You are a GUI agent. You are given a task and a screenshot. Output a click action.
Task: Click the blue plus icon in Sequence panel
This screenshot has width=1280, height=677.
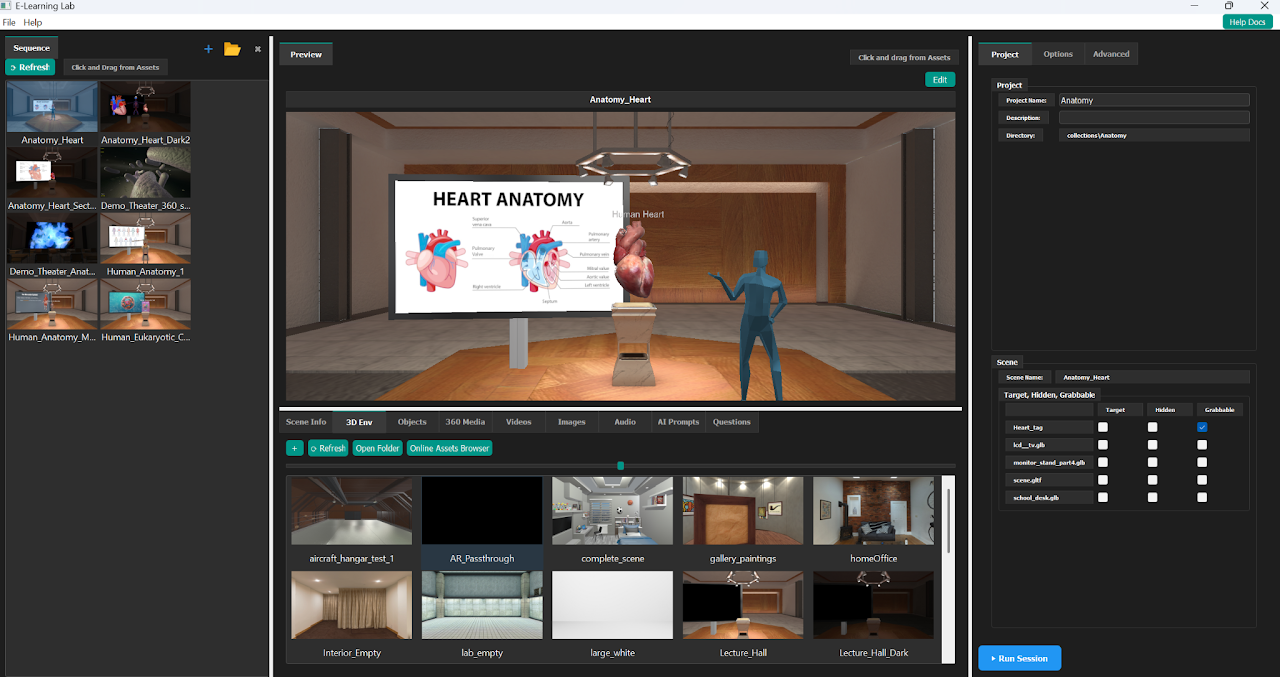coord(208,49)
